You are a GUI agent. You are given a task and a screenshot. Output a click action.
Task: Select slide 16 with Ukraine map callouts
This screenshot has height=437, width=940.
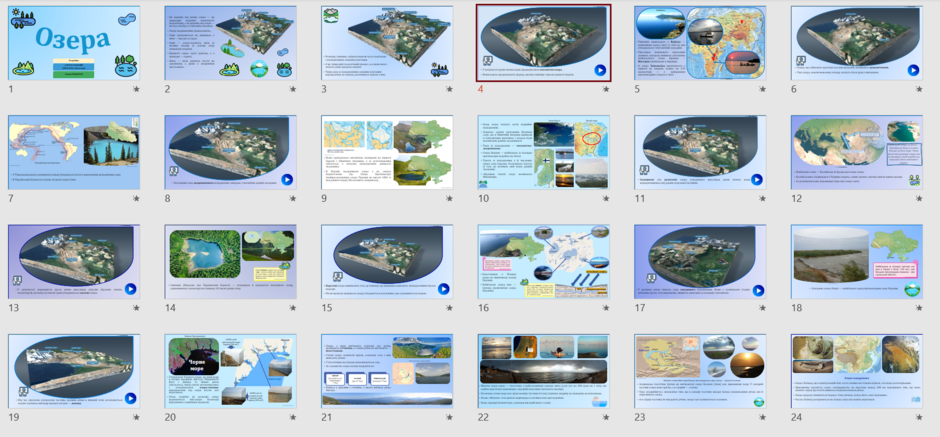point(544,262)
